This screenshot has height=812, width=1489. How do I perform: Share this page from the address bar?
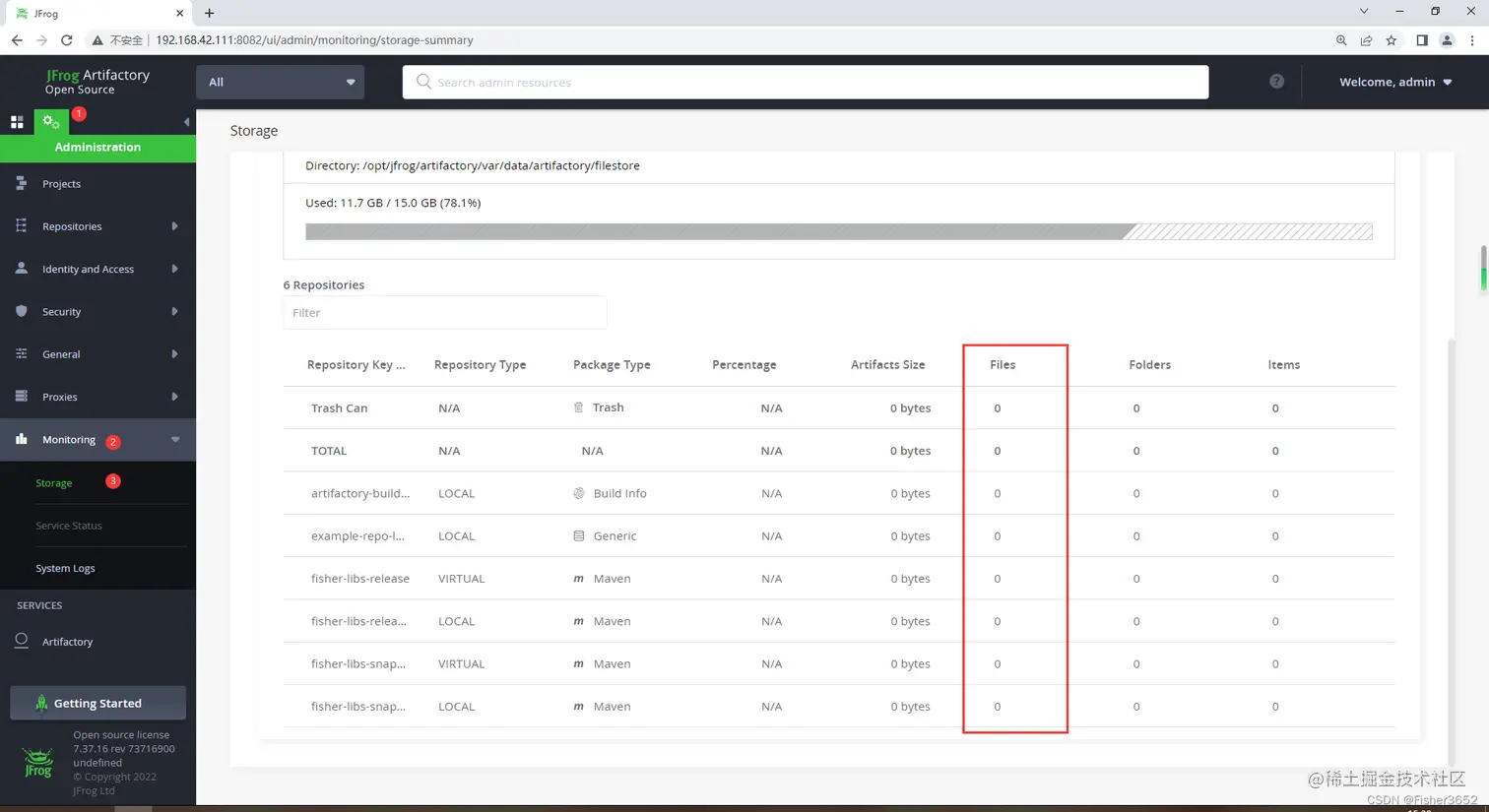click(1366, 40)
